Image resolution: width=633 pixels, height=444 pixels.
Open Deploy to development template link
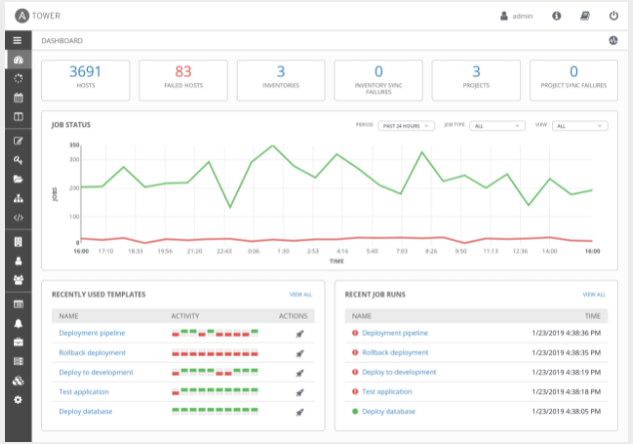(x=96, y=372)
